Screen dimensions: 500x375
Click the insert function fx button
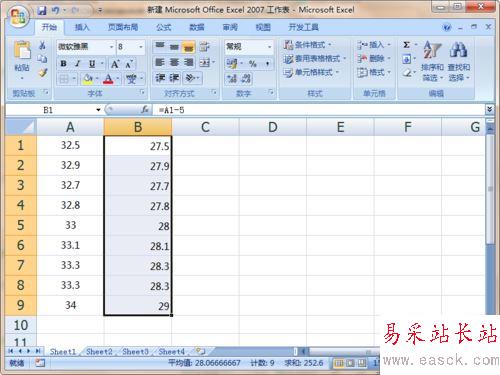(x=145, y=109)
